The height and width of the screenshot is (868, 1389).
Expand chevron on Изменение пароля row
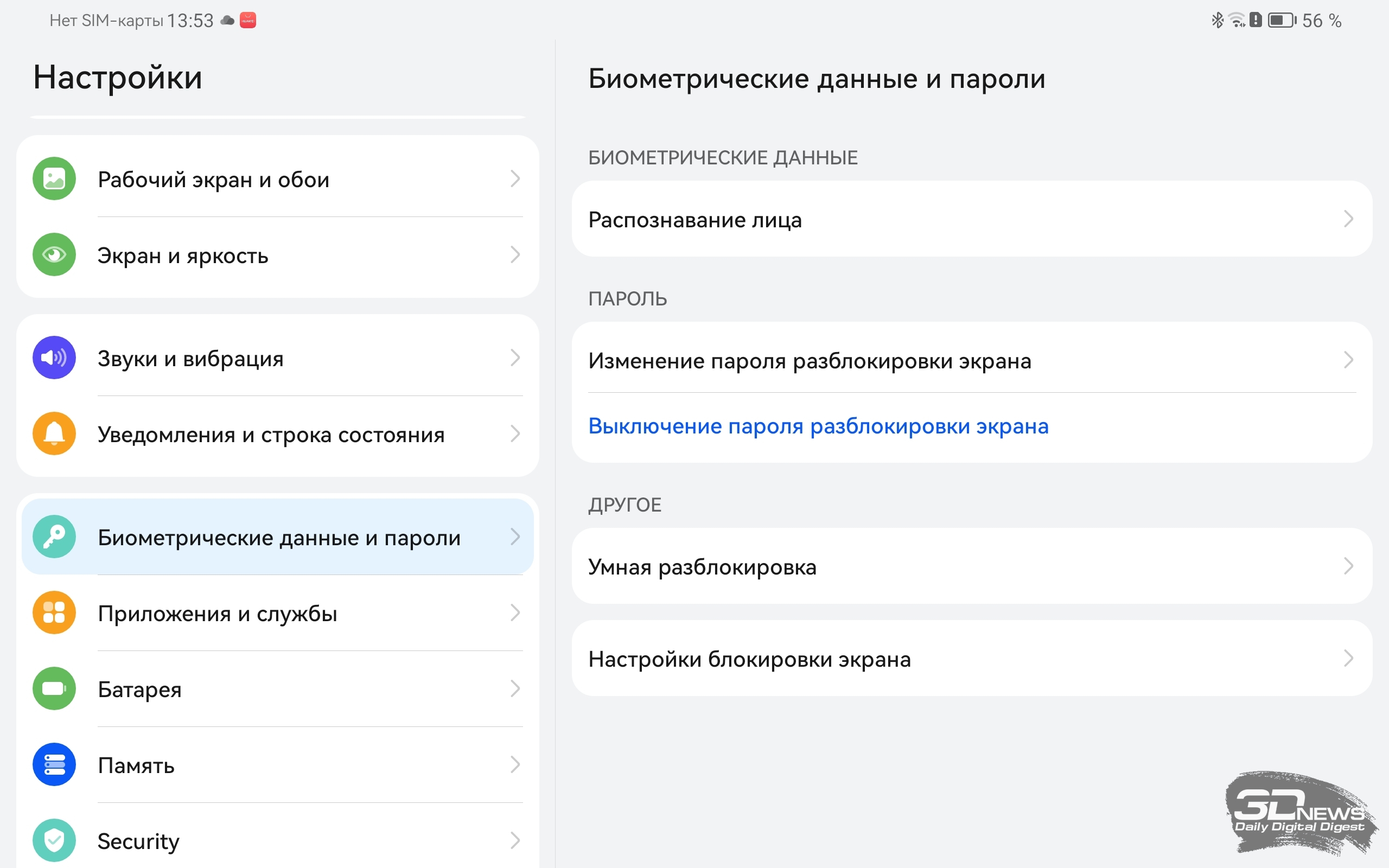point(1348,360)
